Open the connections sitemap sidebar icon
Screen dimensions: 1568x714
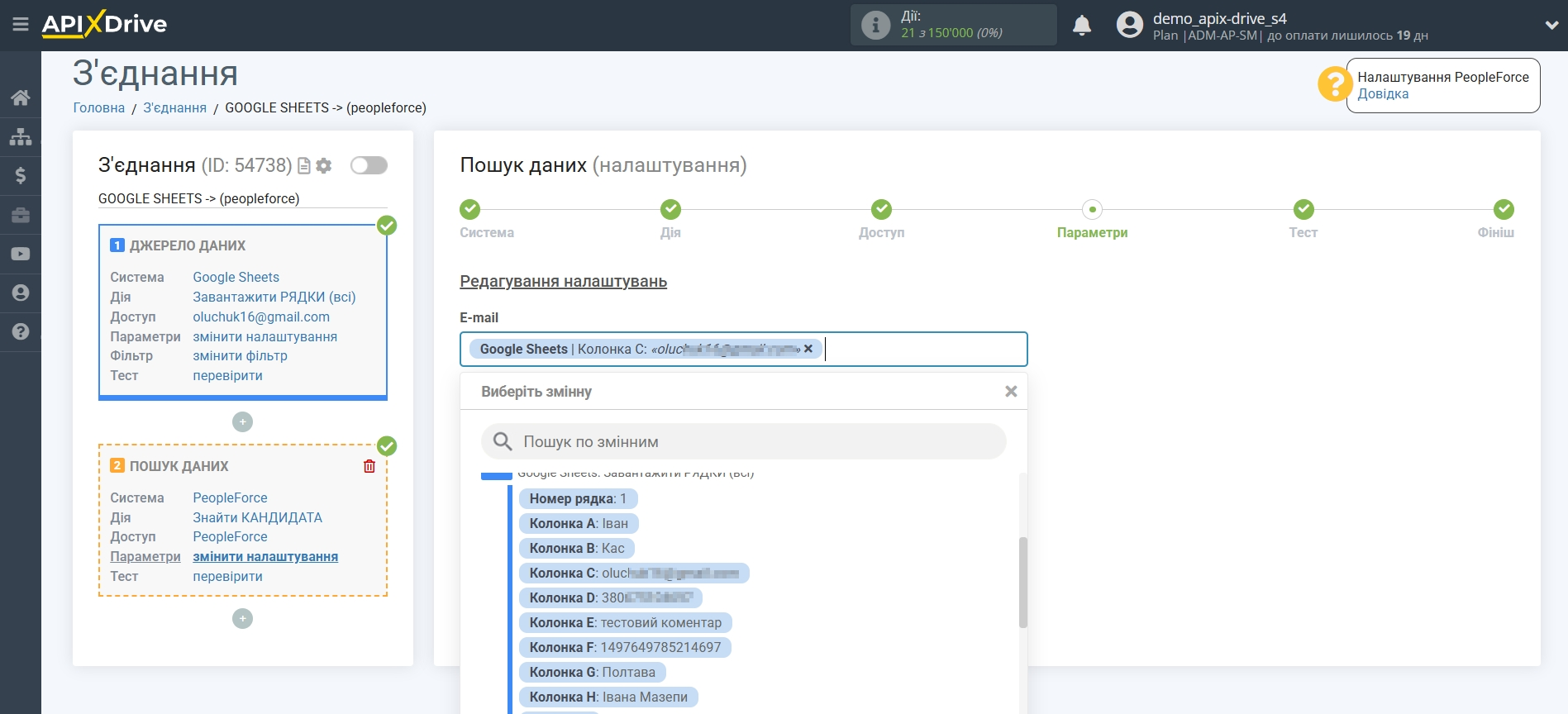(21, 136)
